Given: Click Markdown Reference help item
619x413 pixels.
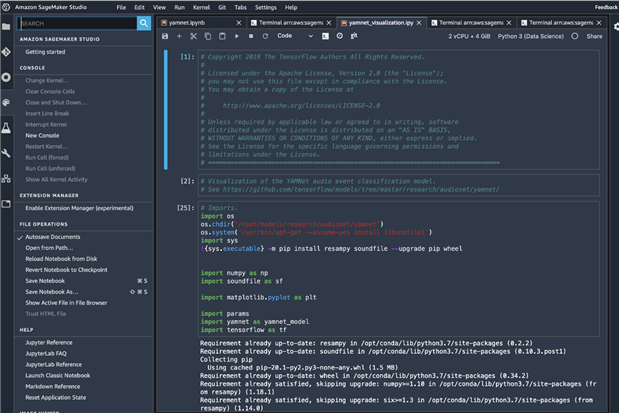Looking at the screenshot, I should (x=53, y=387).
